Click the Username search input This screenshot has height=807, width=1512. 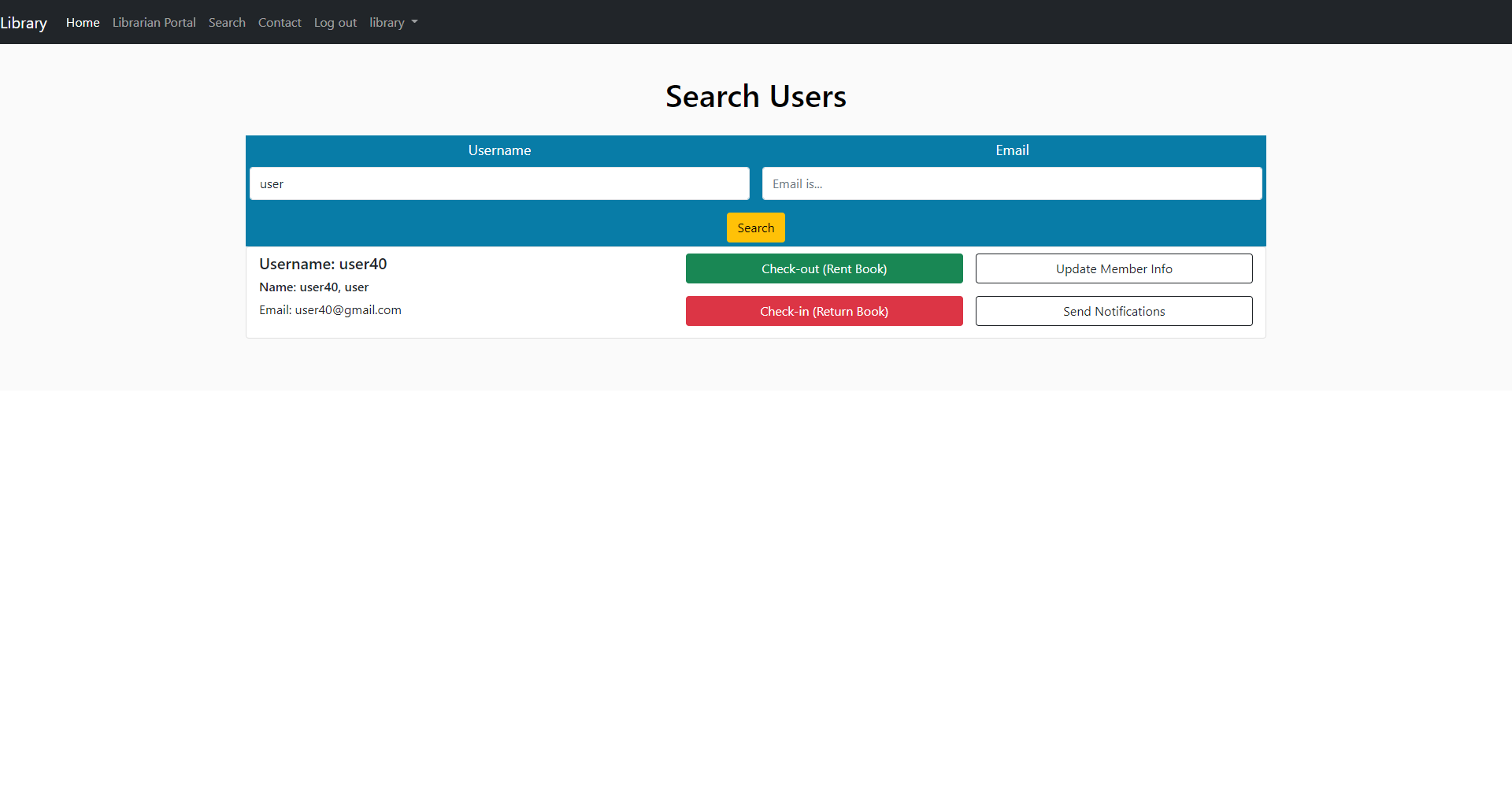[499, 183]
